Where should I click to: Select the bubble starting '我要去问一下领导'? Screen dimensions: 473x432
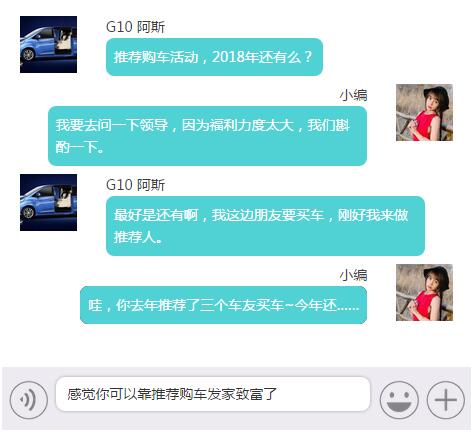click(207, 136)
